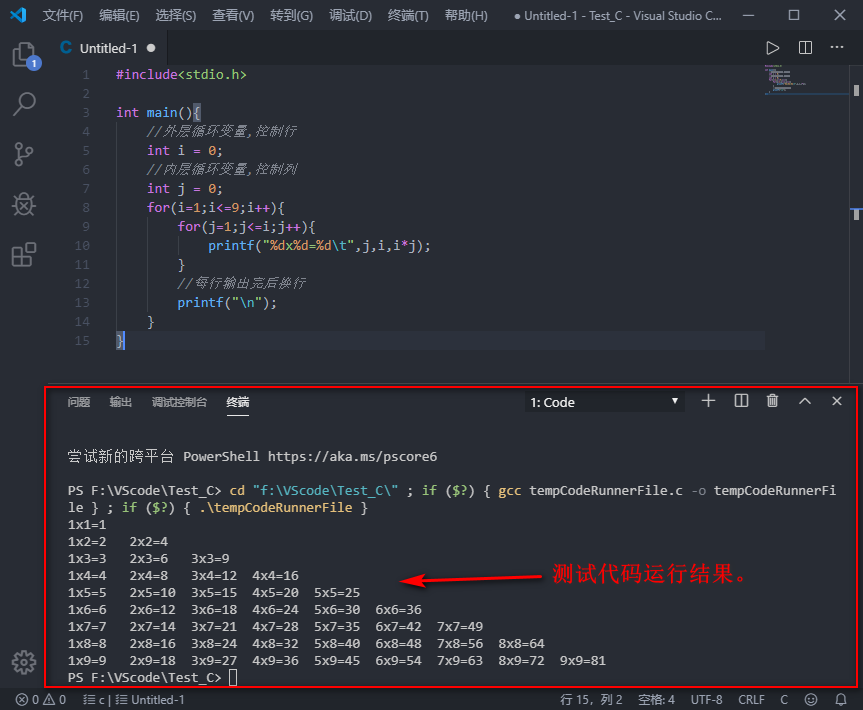Screen dimensions: 863x710
Task: Open the Extensions marketplace icon
Action: tap(24, 254)
